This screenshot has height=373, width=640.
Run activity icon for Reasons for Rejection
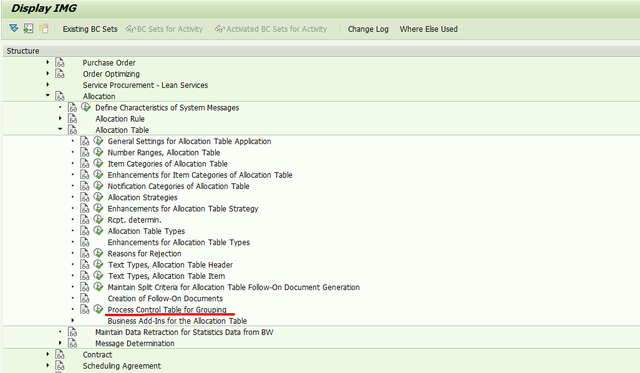[x=98, y=253]
